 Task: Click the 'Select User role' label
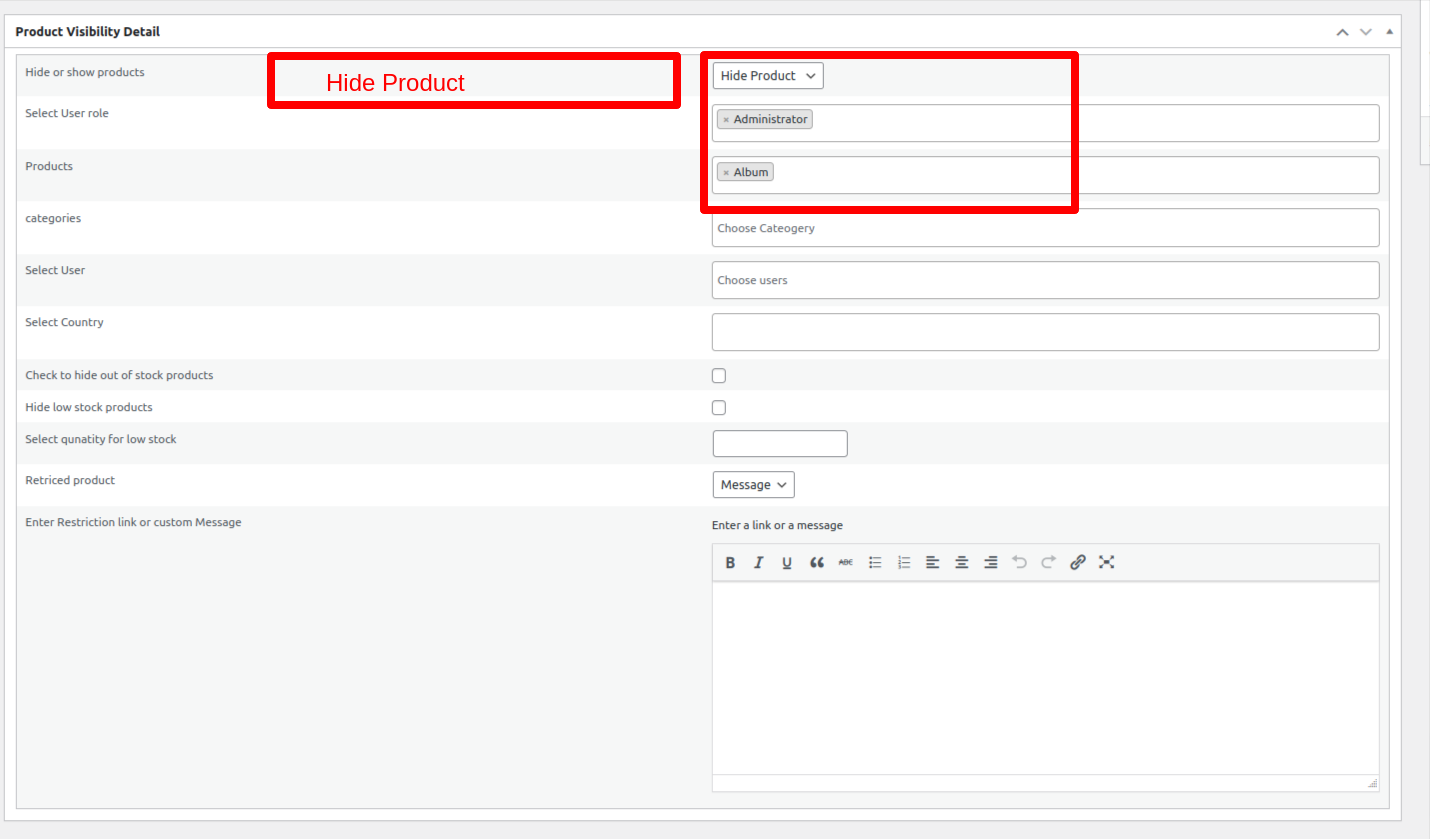[67, 114]
